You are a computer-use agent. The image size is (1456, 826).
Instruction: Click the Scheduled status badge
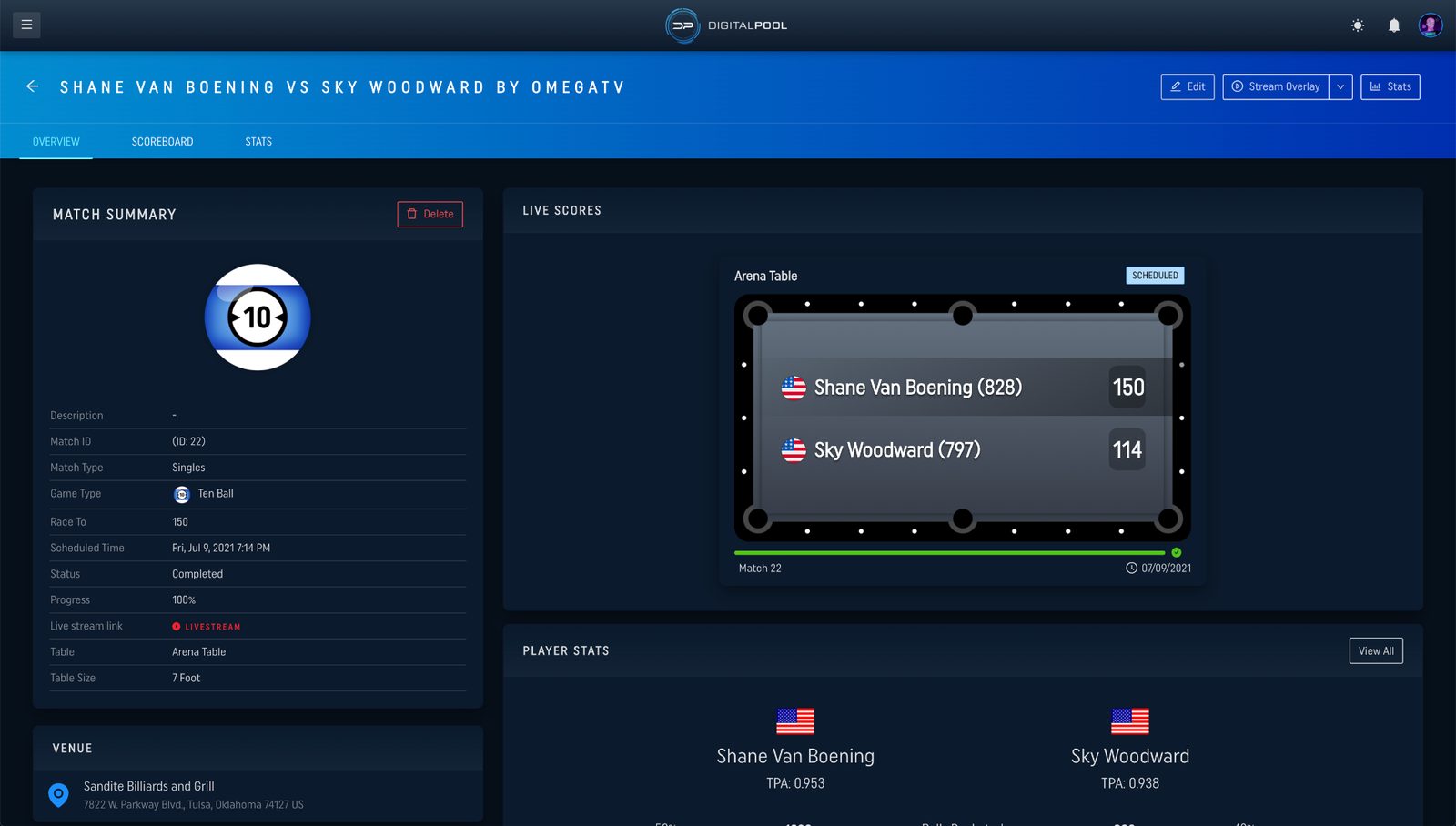pyautogui.click(x=1155, y=276)
